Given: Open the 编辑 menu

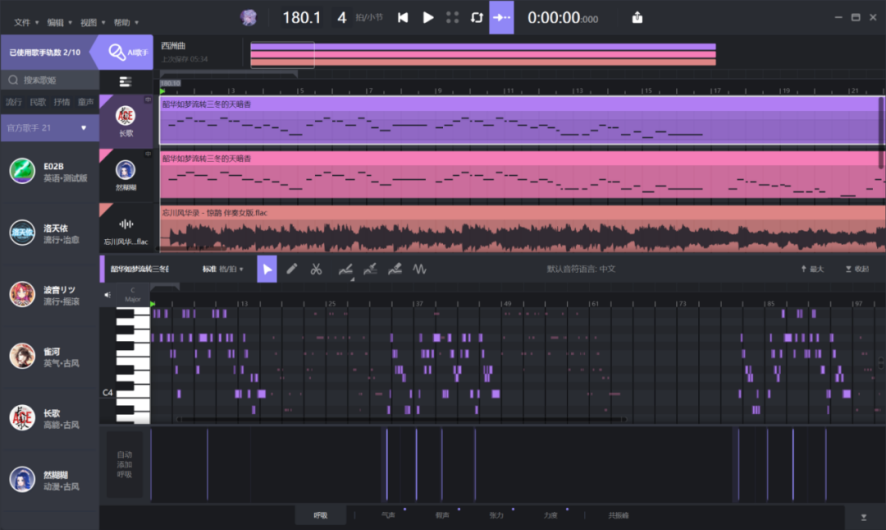Looking at the screenshot, I should [59, 23].
